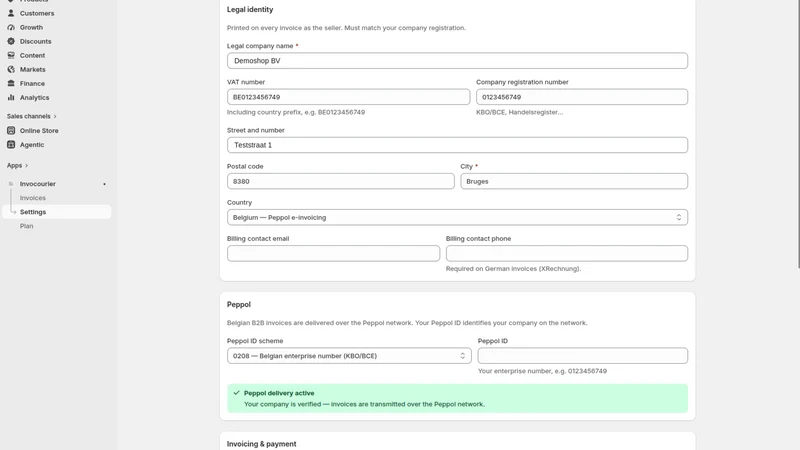
Task: Open Agentic channel
Action: [x=32, y=145]
